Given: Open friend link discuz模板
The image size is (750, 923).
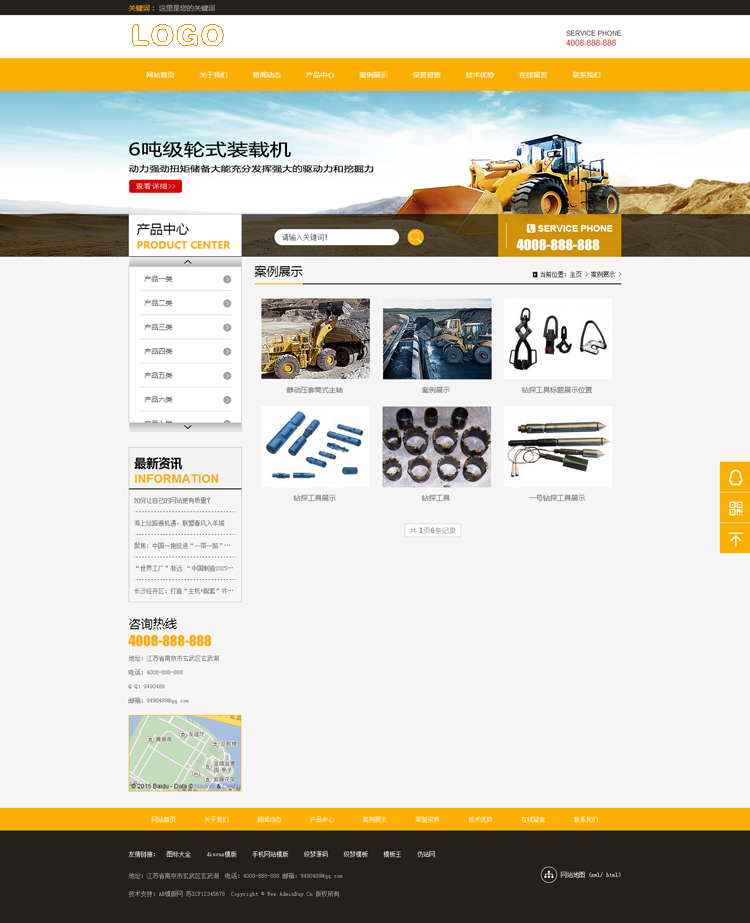Looking at the screenshot, I should [221, 854].
